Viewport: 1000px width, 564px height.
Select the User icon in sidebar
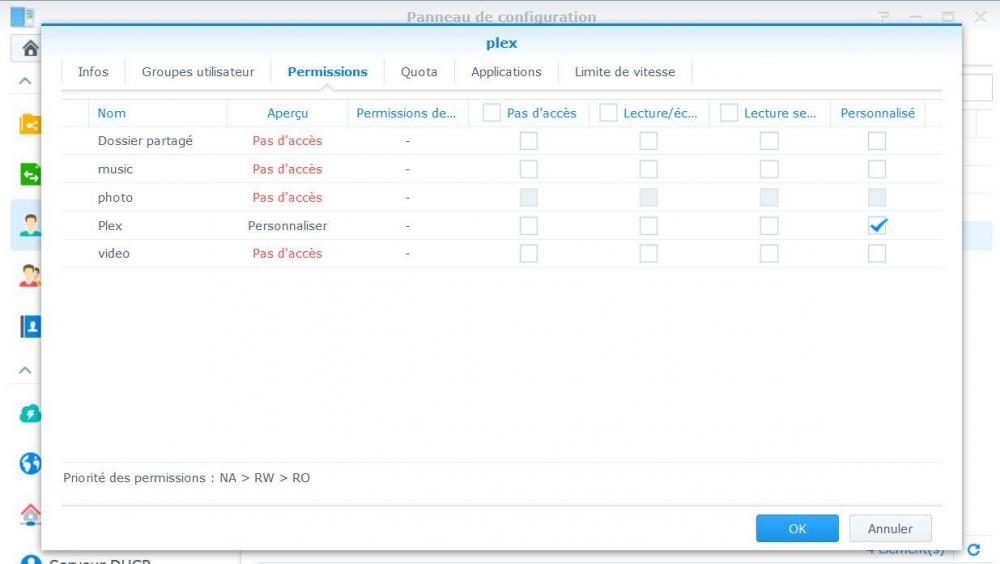(x=29, y=225)
